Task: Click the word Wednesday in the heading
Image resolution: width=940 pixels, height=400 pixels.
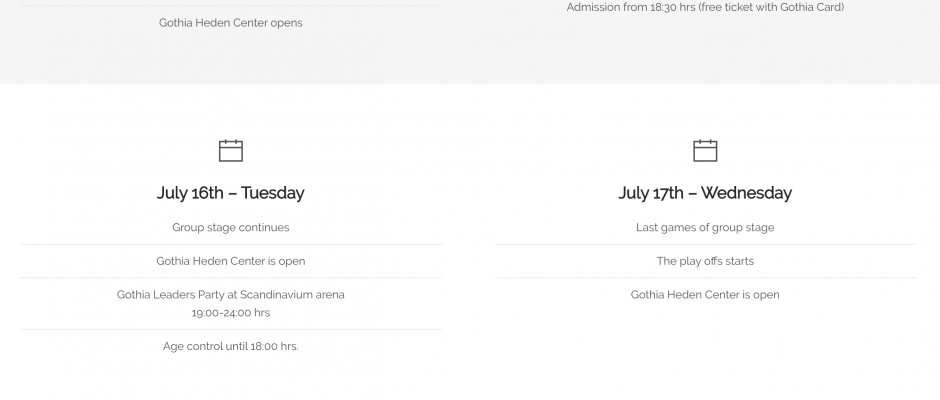Action: [x=746, y=193]
